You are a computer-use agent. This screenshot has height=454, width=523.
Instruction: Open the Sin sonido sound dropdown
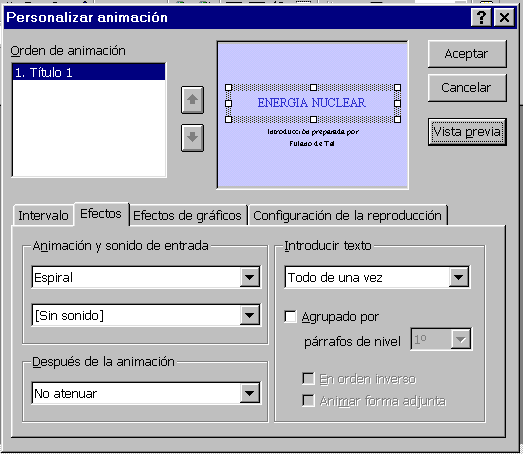[x=249, y=315]
